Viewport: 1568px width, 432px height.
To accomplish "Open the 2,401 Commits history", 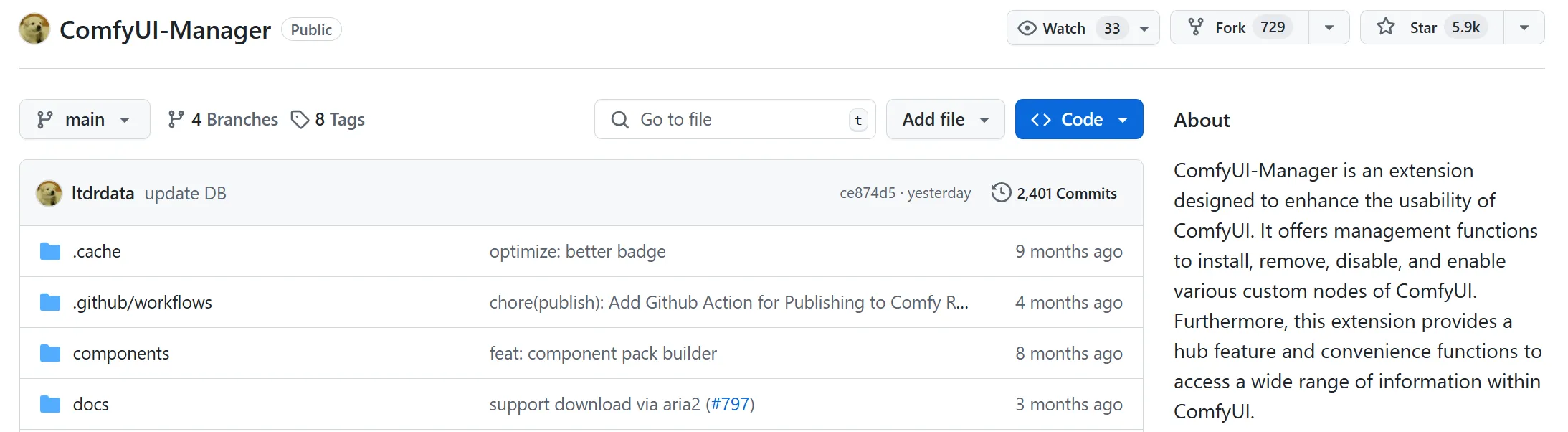I will pyautogui.click(x=1065, y=193).
